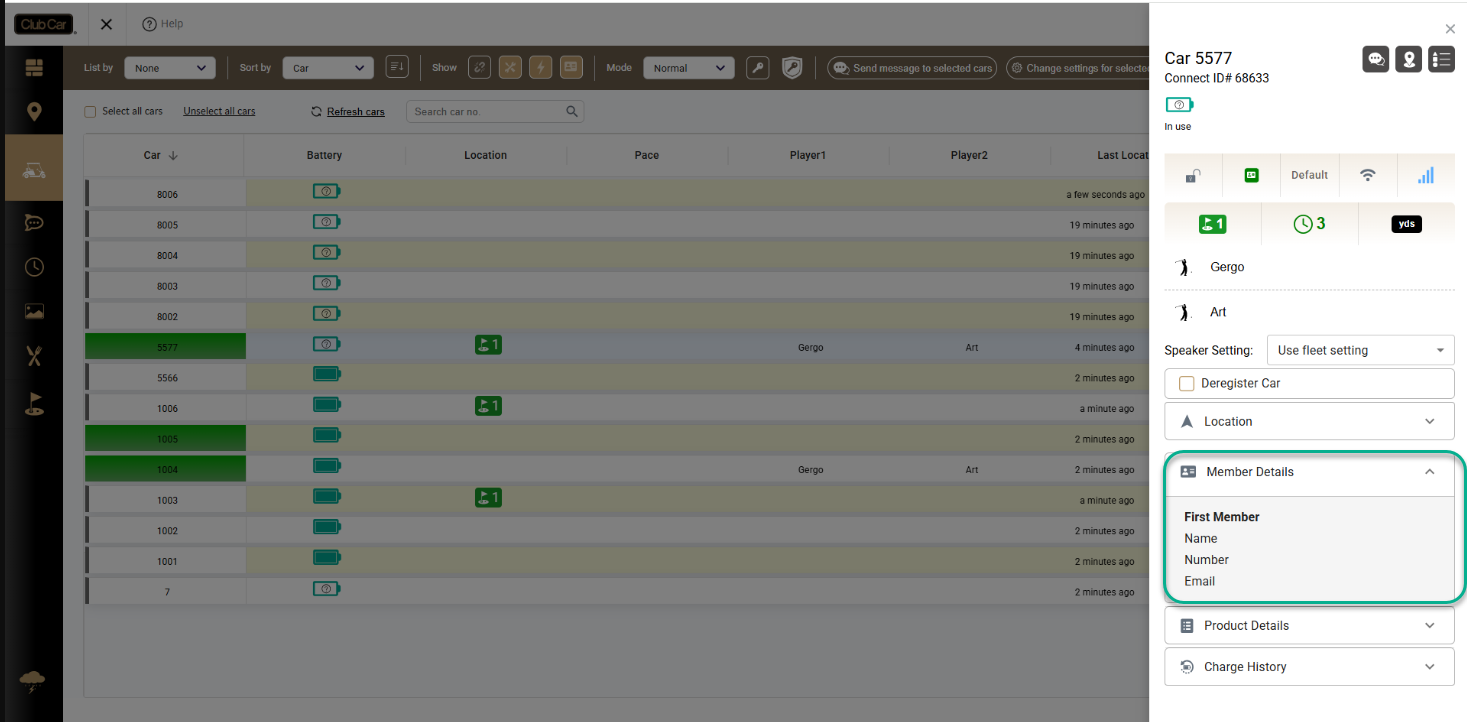Open the map pin sidebar icon
This screenshot has height=722, width=1467.
tap(34, 111)
